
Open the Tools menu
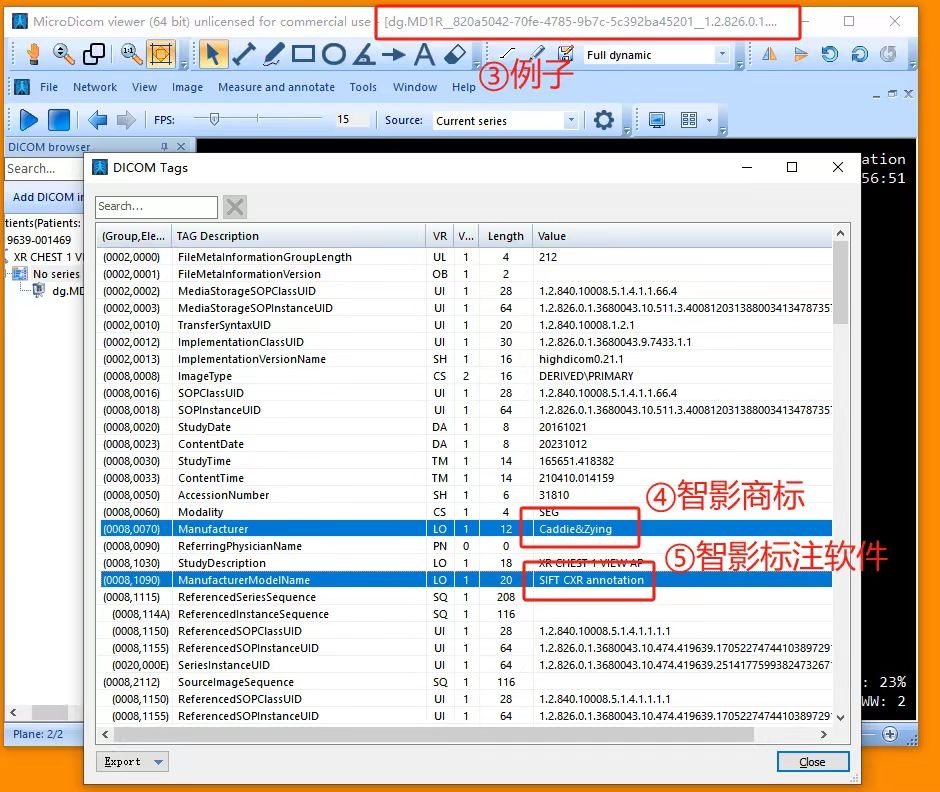(363, 87)
